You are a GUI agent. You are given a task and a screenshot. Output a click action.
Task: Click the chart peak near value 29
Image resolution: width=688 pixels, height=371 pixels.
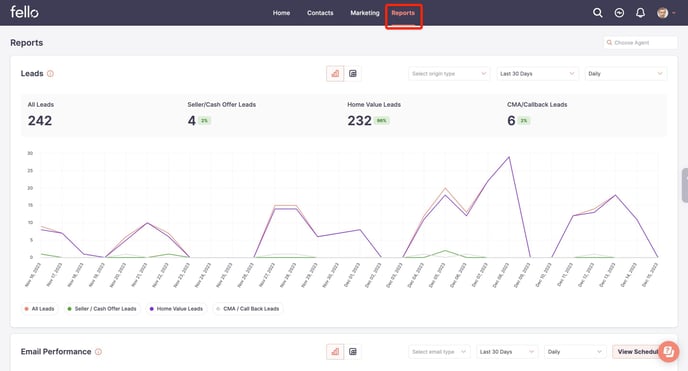[509, 157]
